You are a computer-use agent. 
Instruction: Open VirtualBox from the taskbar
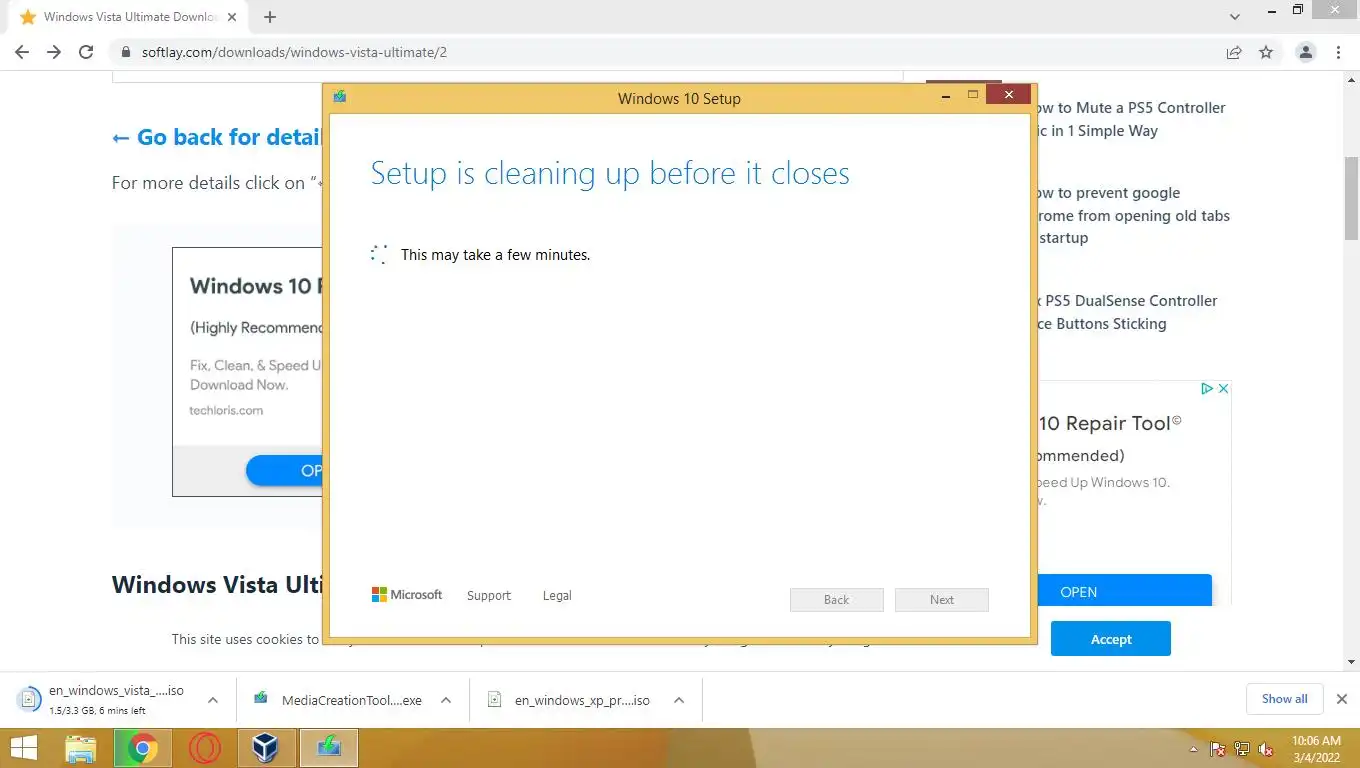pos(266,748)
